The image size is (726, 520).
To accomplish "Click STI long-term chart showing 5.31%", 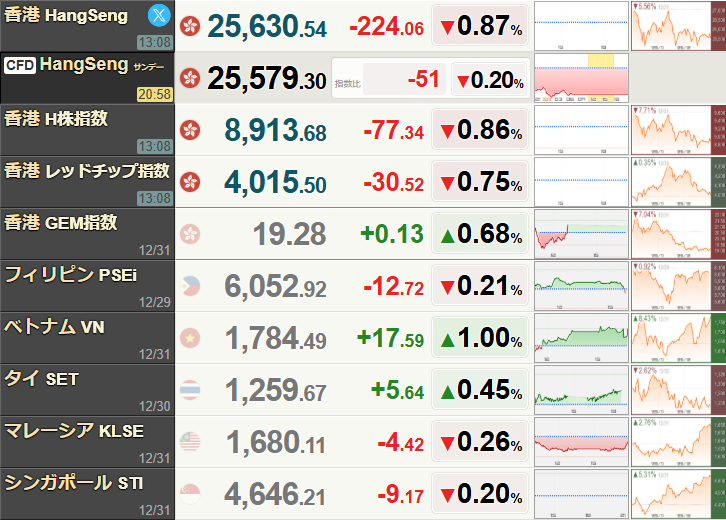I will (678, 494).
